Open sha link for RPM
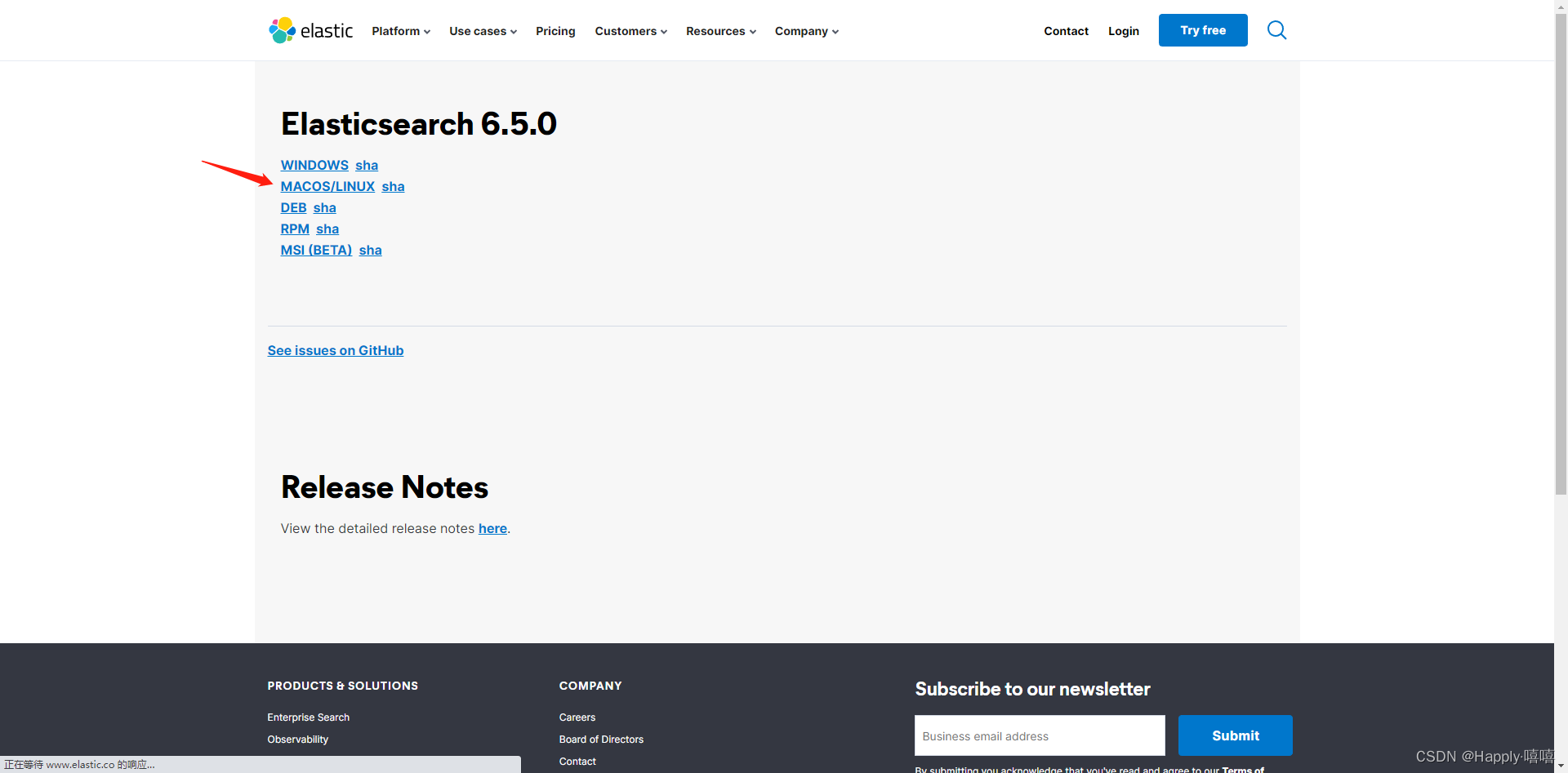This screenshot has width=1568, height=773. 327,229
